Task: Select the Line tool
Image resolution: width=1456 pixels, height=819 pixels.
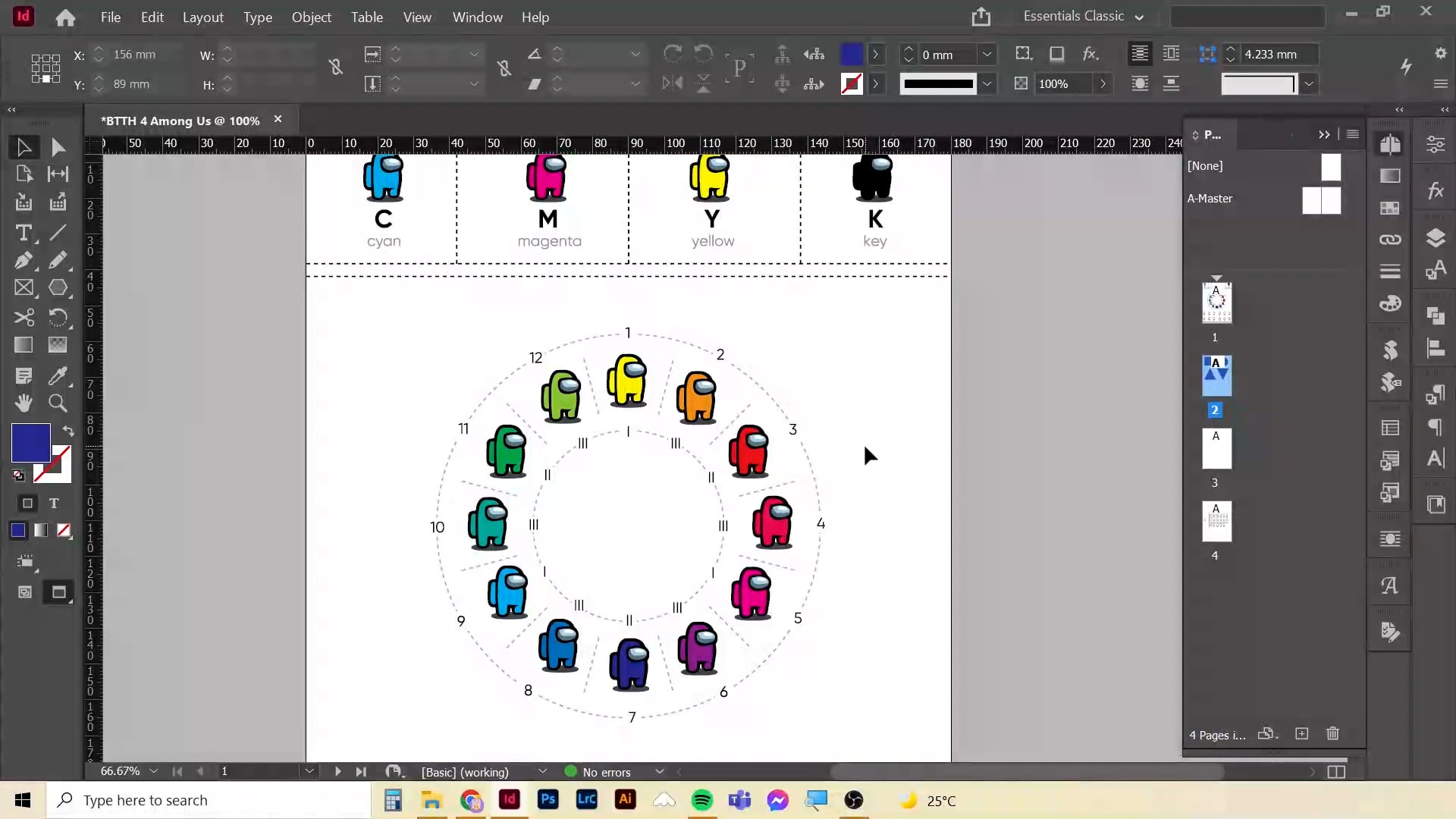Action: click(58, 233)
